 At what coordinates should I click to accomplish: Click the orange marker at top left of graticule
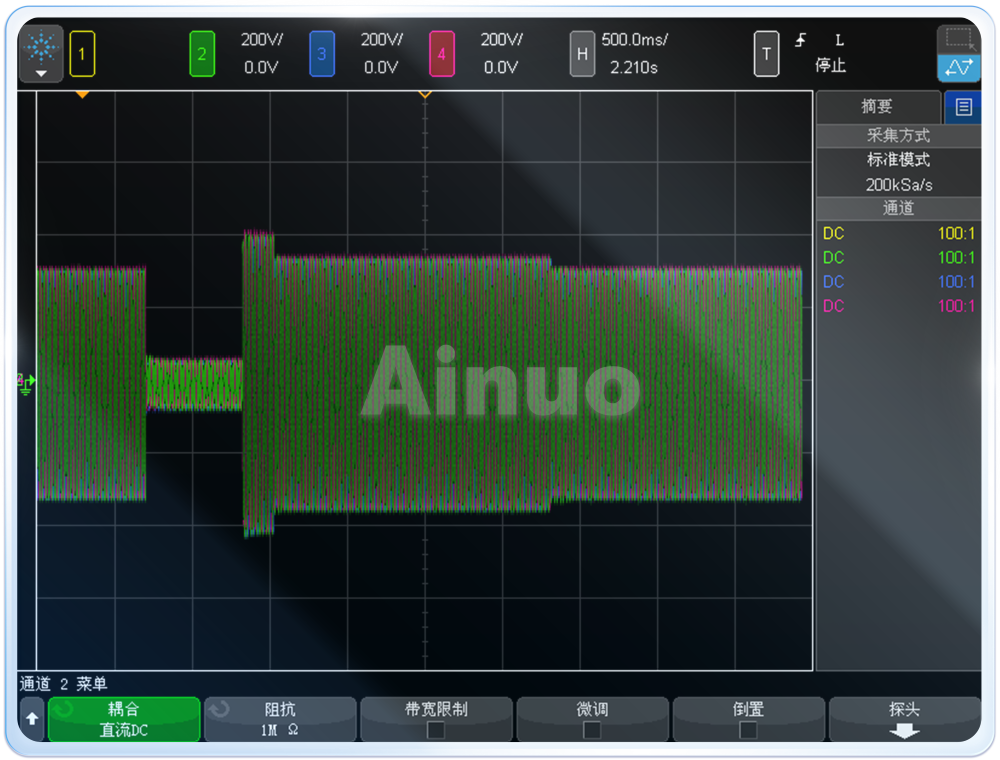pyautogui.click(x=82, y=94)
